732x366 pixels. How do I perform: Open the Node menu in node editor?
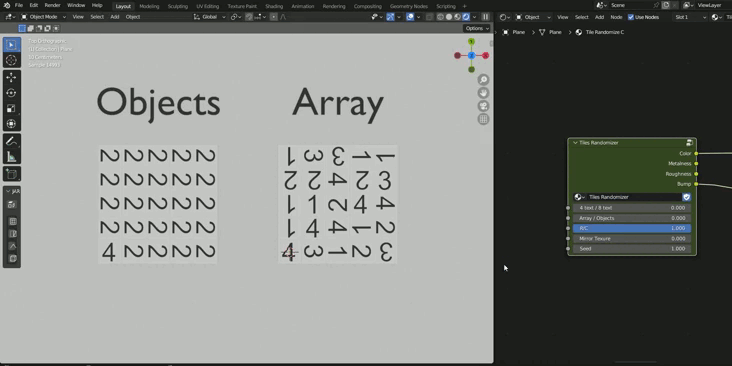(x=616, y=17)
